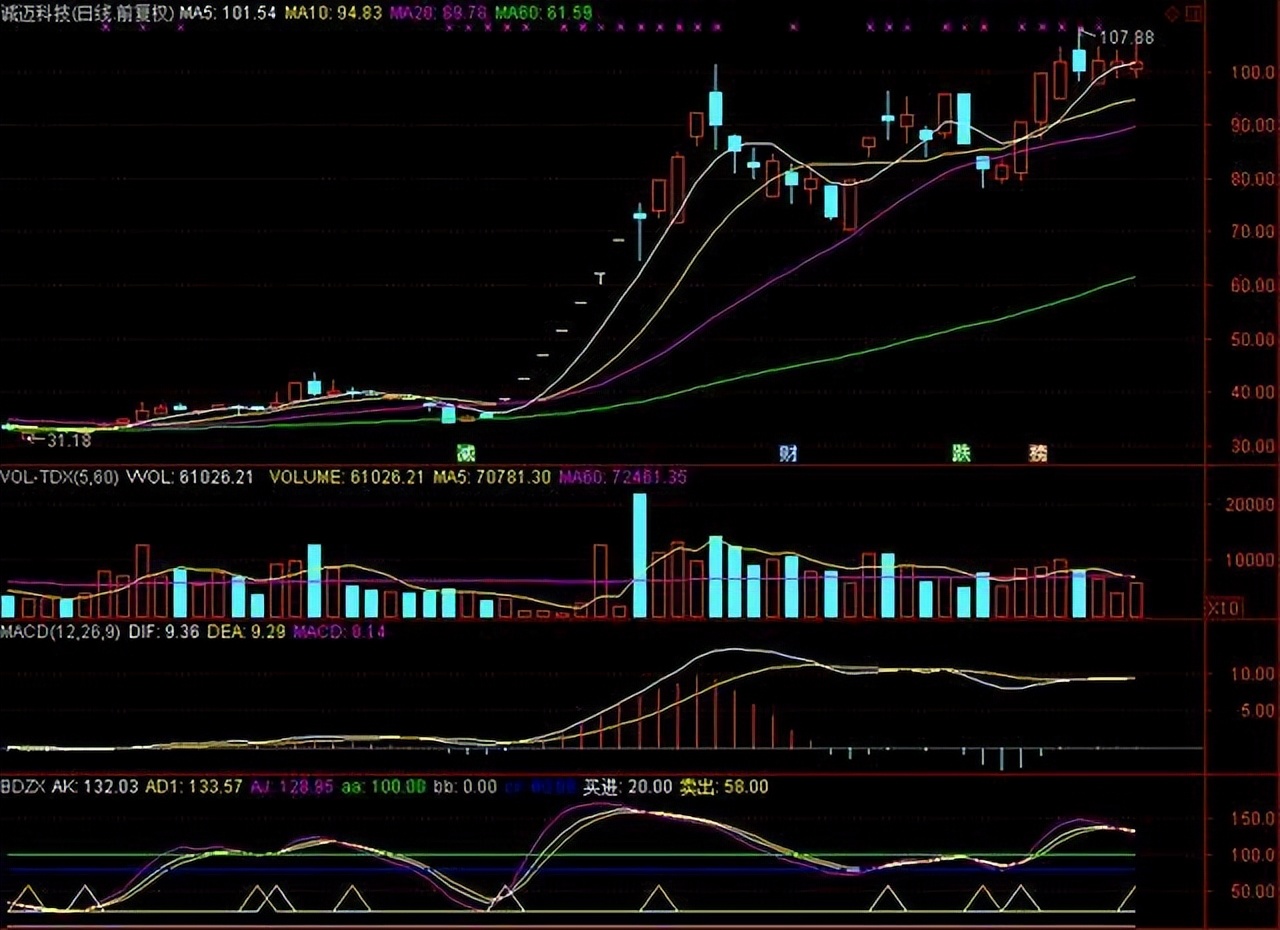Select the 买进: 20.00 label

[628, 787]
